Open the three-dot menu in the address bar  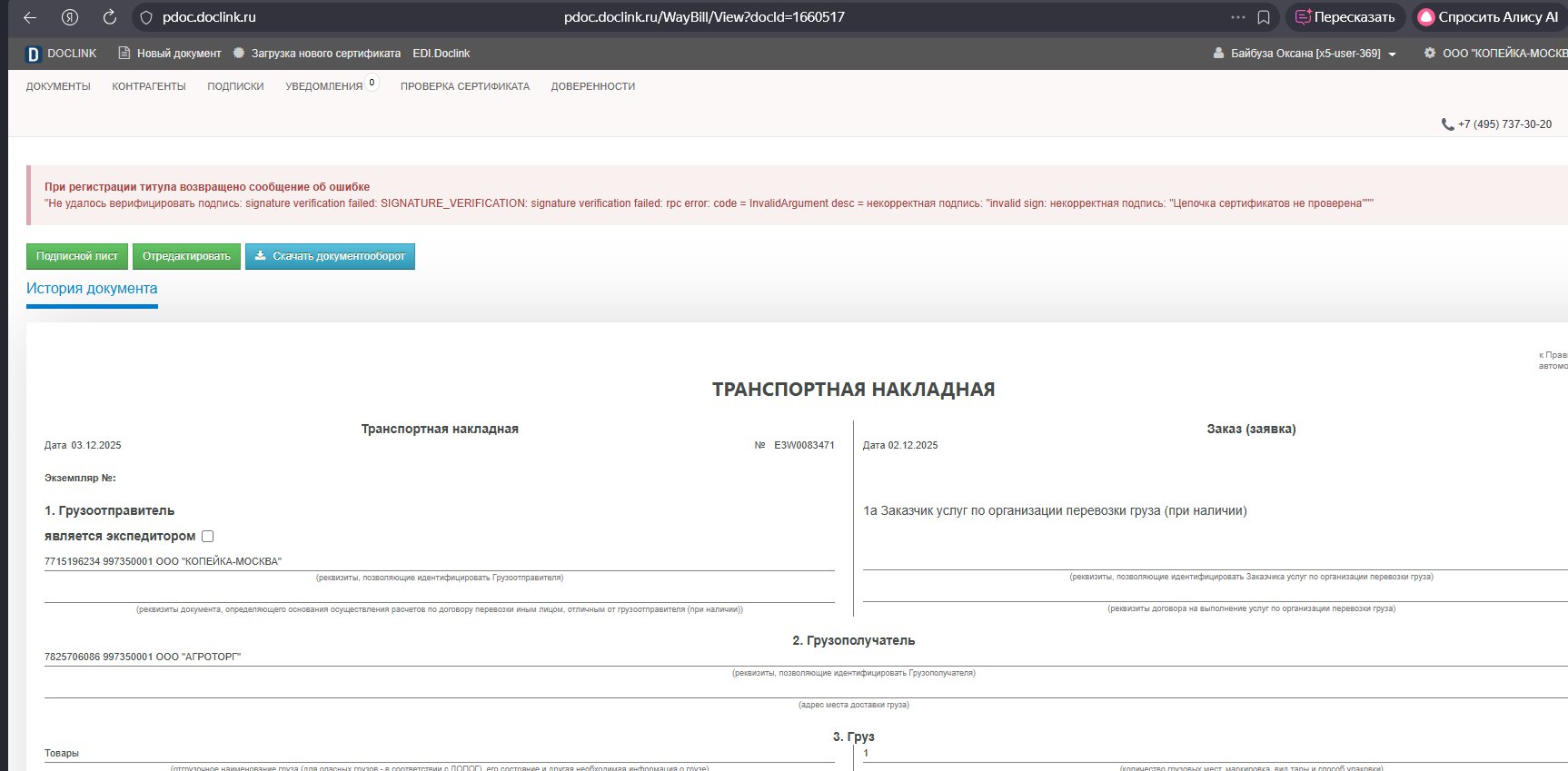1238,17
